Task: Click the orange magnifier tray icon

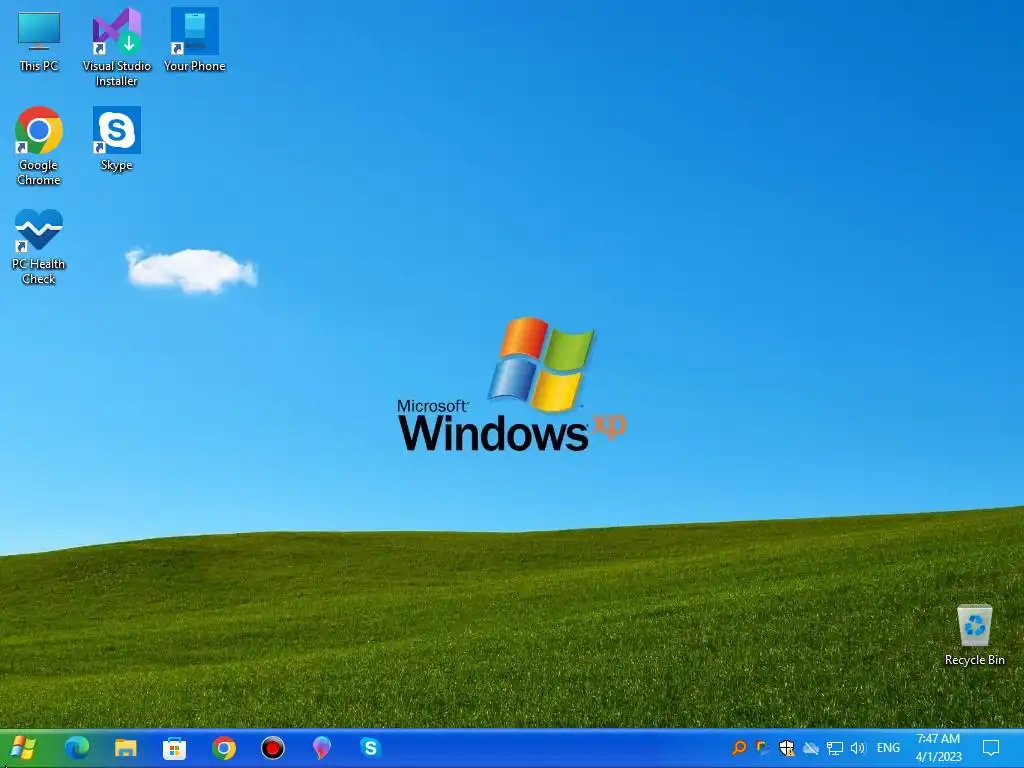Action: [739, 748]
